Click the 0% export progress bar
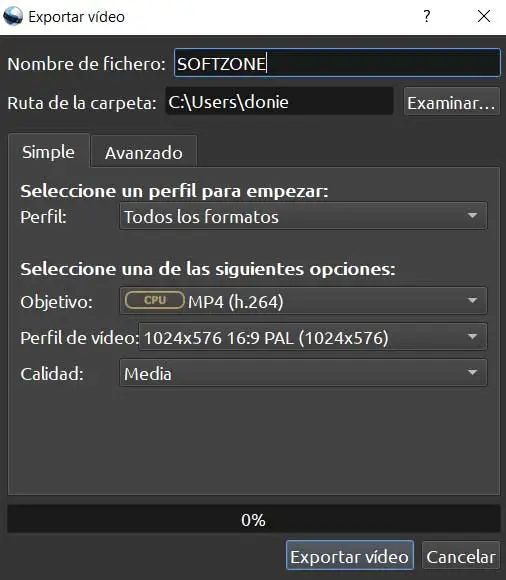The image size is (506, 580). coord(253,519)
